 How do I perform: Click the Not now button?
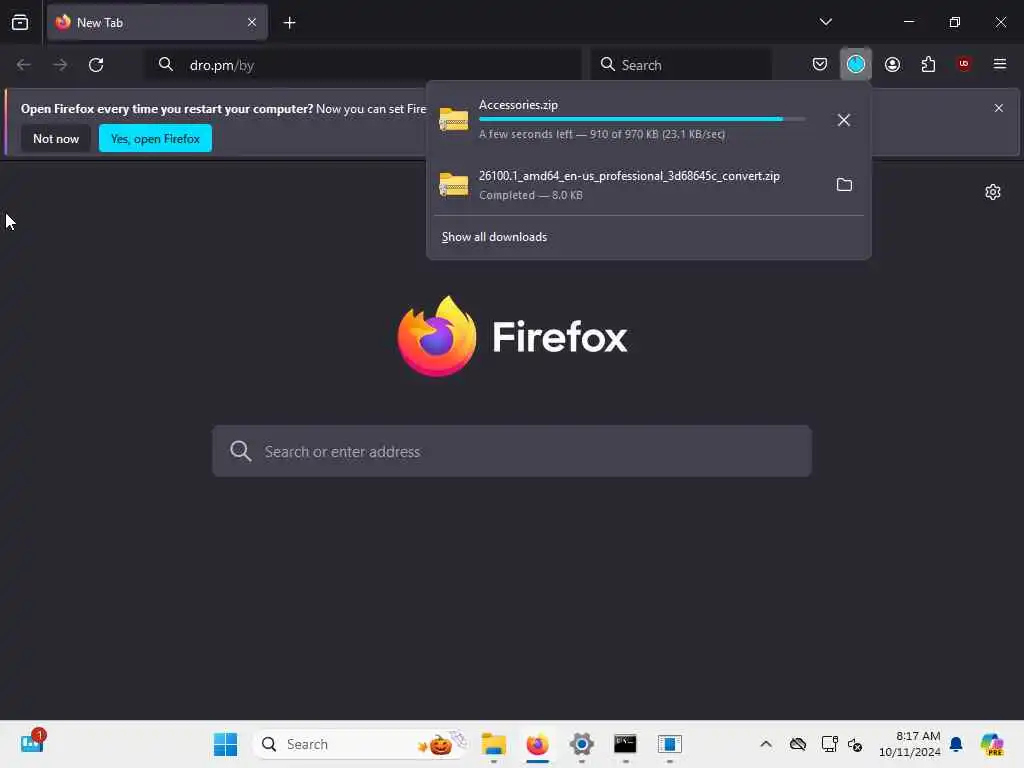(x=56, y=138)
